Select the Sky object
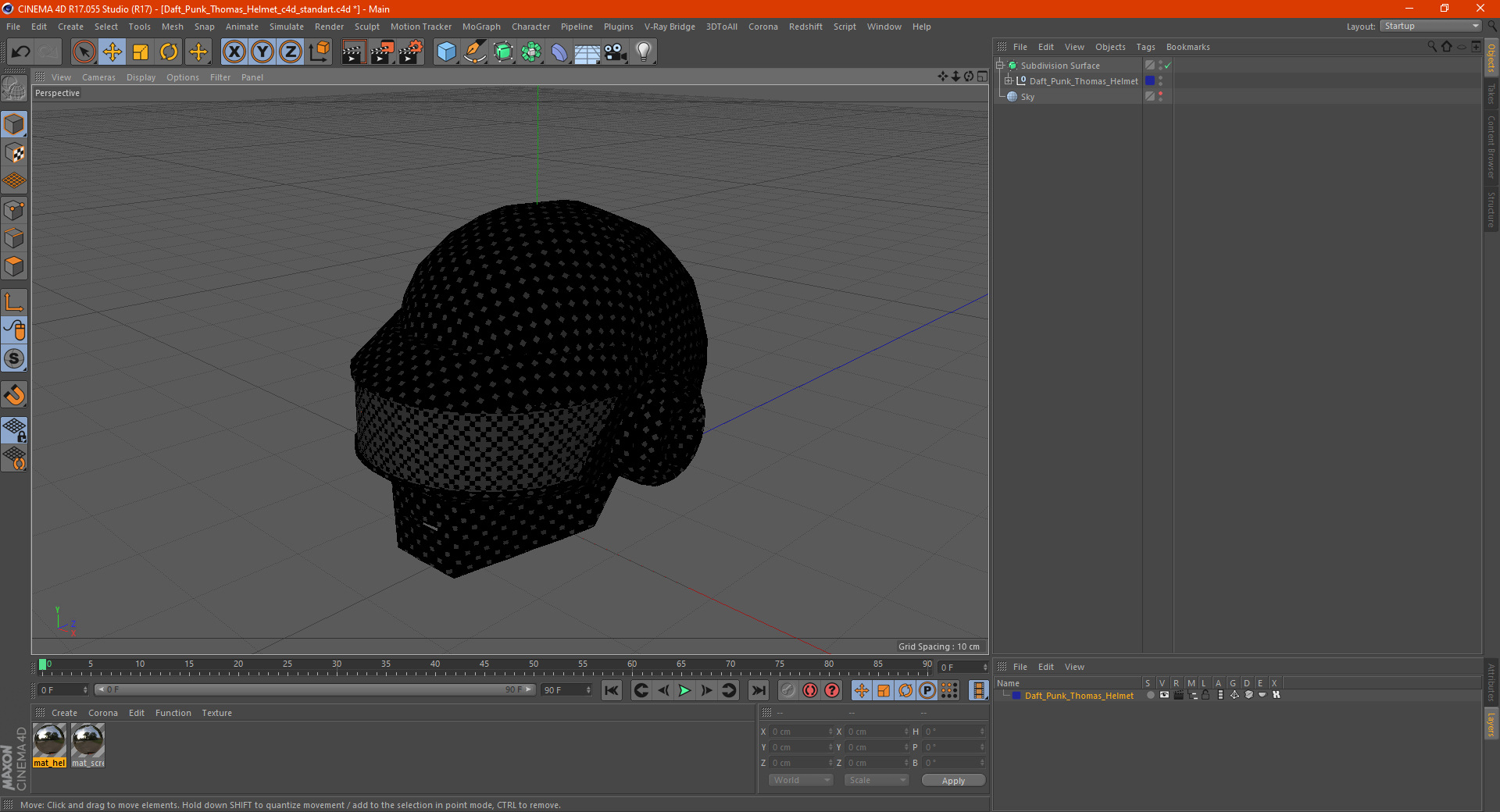 (x=1027, y=97)
